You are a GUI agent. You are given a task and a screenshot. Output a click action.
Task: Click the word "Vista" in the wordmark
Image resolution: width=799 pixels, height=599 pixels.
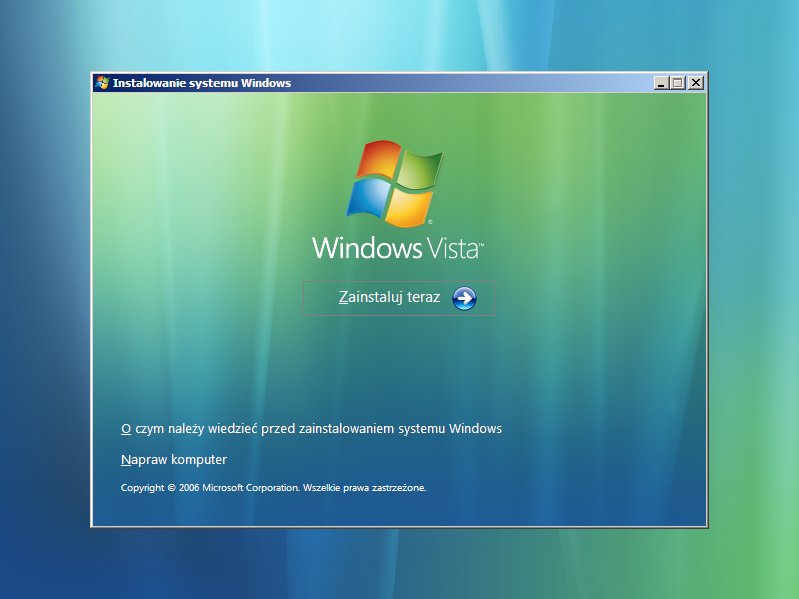(451, 247)
